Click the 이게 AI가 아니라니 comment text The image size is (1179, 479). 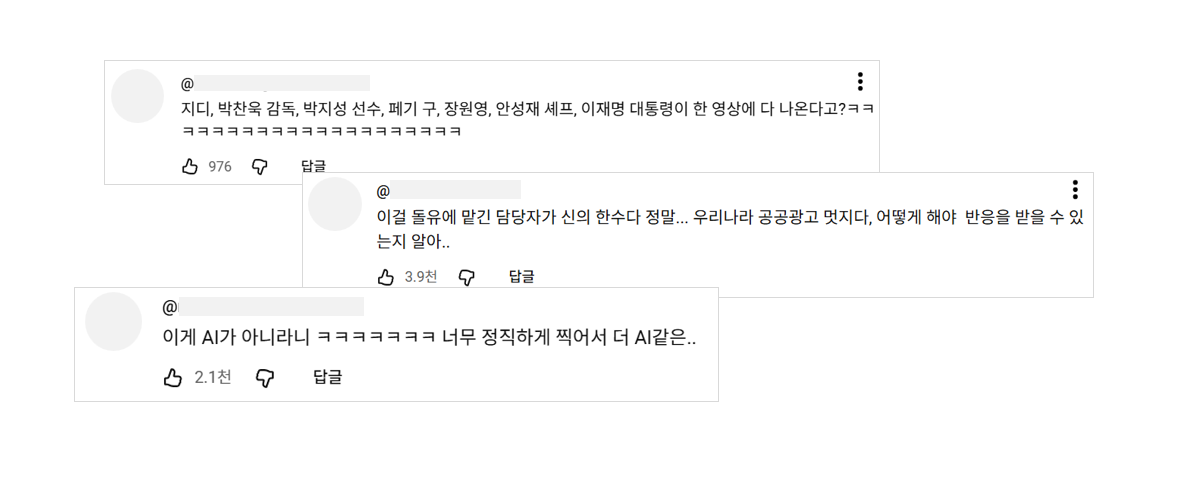point(429,338)
